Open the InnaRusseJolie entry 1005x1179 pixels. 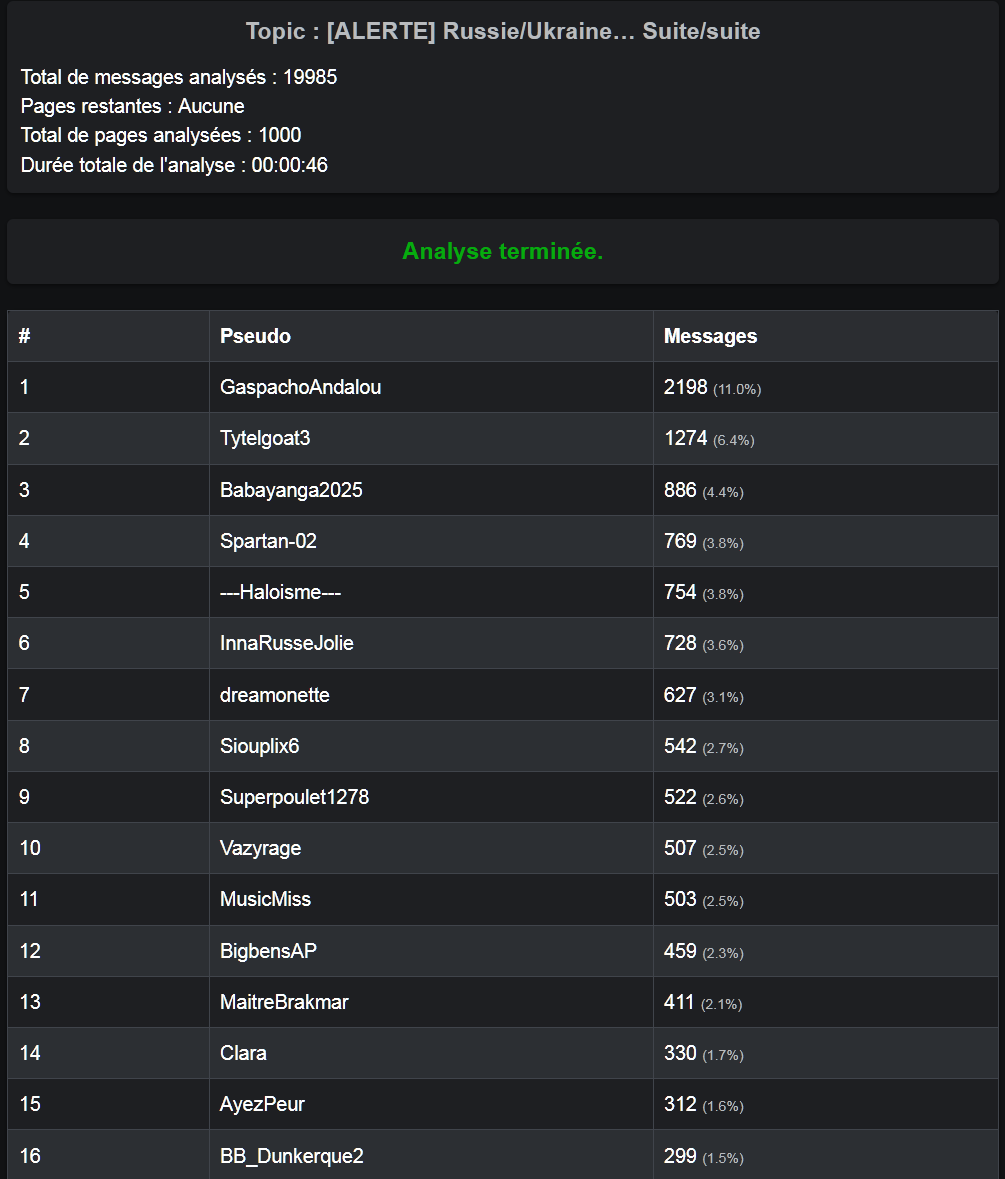click(x=286, y=643)
